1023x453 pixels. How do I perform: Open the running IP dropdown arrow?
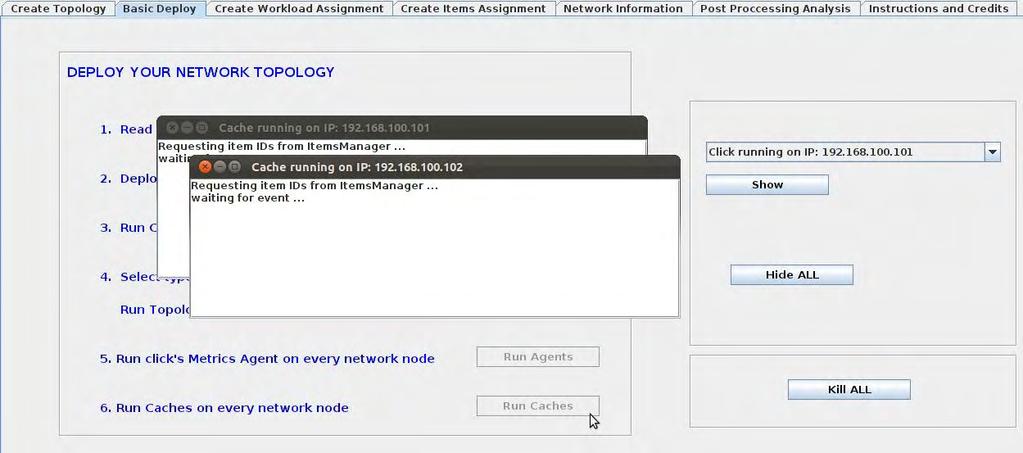coord(992,152)
